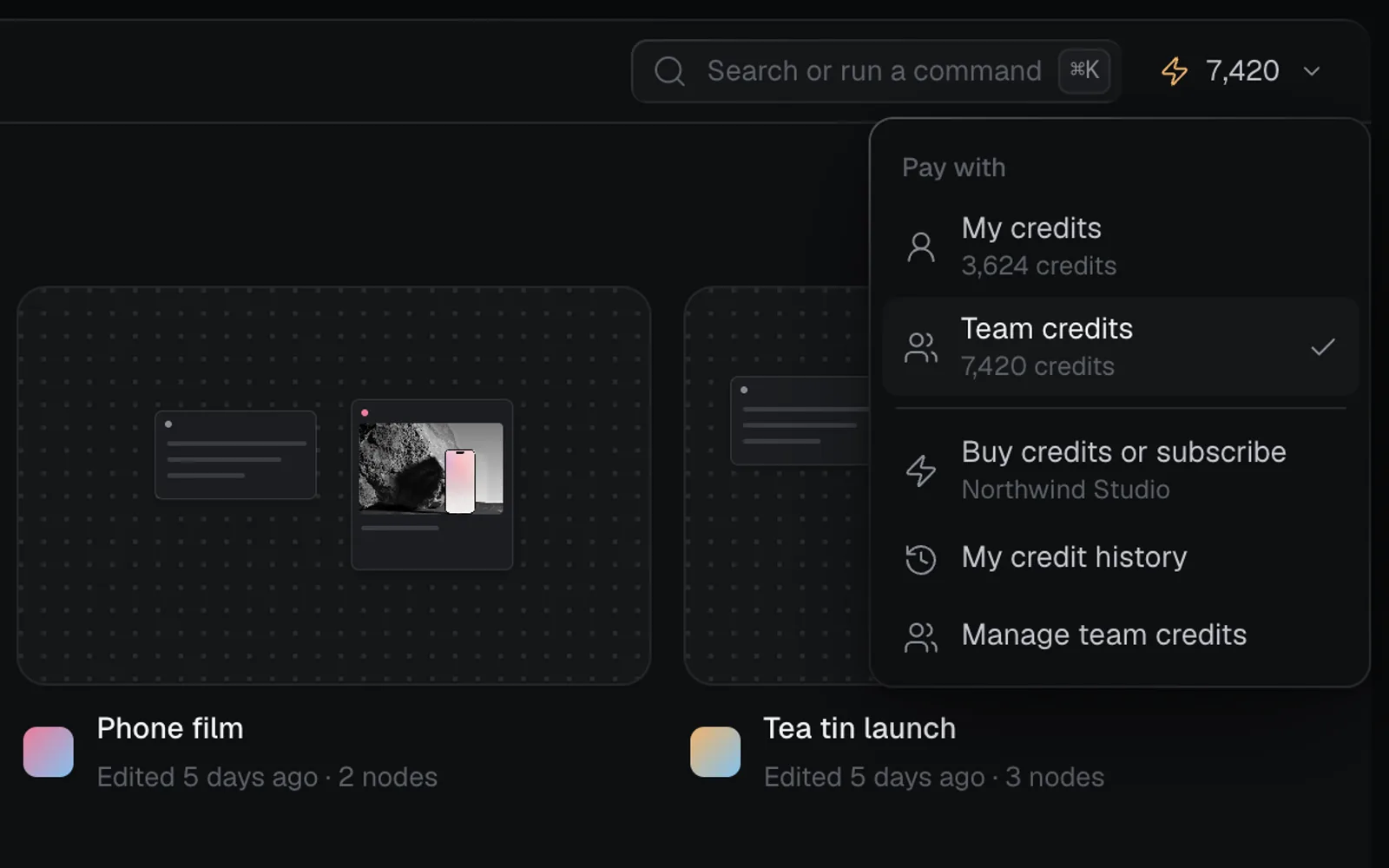Click the checkmark on Team credits

click(1323, 347)
